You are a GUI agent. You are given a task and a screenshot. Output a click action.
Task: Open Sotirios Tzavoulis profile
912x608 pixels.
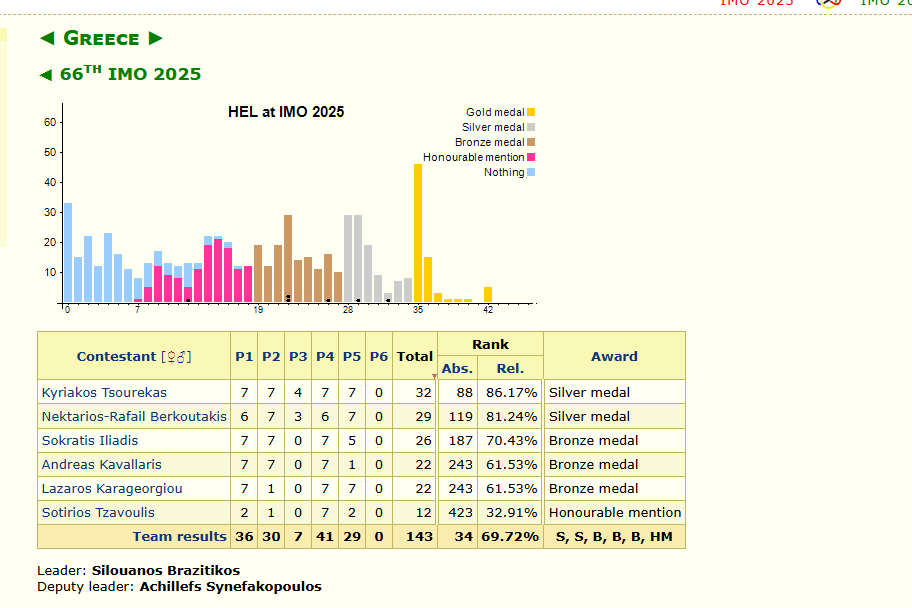pos(98,513)
